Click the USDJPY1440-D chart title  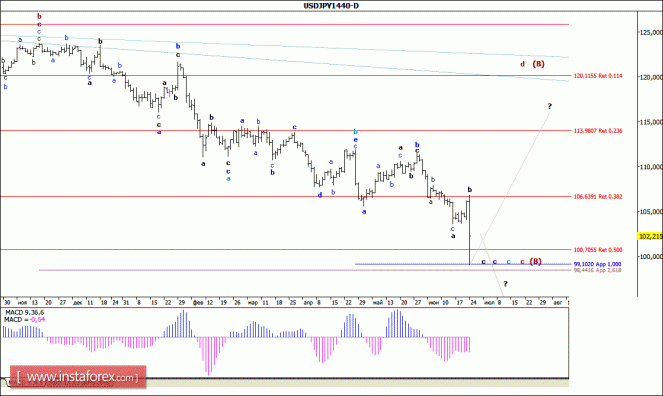(331, 5)
